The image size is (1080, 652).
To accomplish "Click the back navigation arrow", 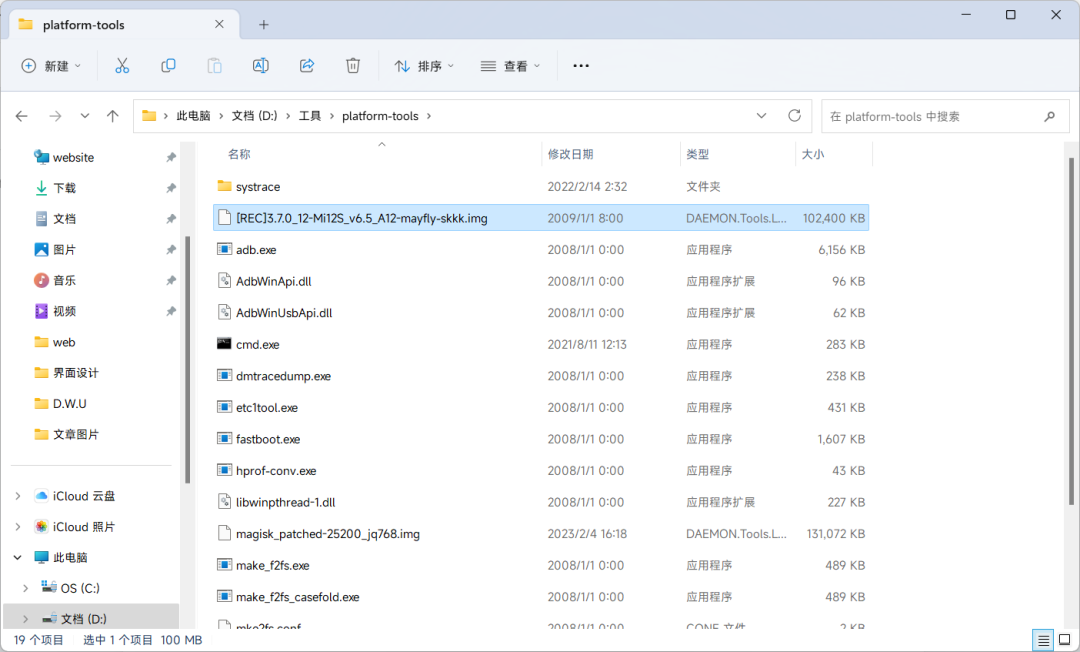I will click(x=22, y=115).
